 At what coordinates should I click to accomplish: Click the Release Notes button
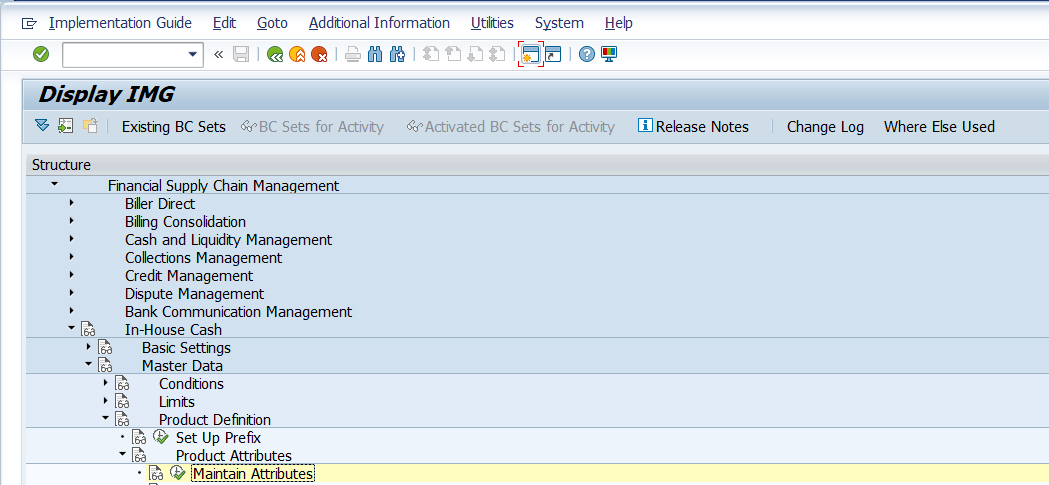click(x=694, y=127)
